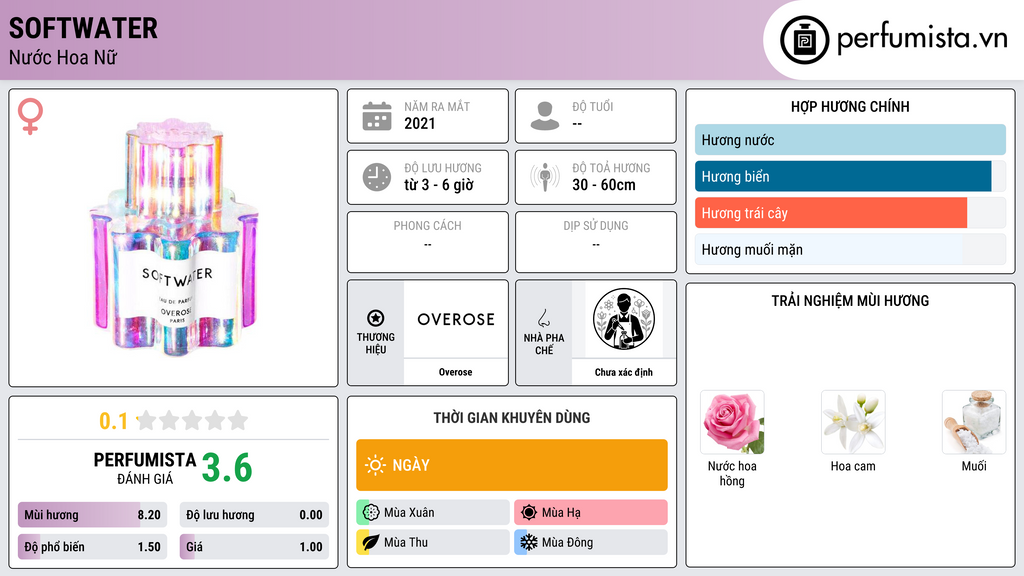Click the leaf icon for Mùa Thu
The height and width of the screenshot is (576, 1024).
click(x=371, y=542)
